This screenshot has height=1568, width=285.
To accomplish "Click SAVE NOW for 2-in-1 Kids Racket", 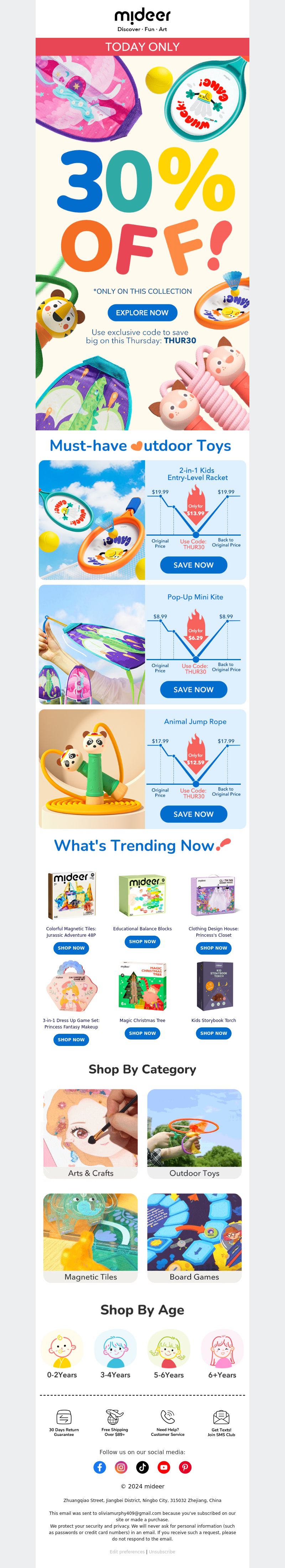I will (193, 565).
